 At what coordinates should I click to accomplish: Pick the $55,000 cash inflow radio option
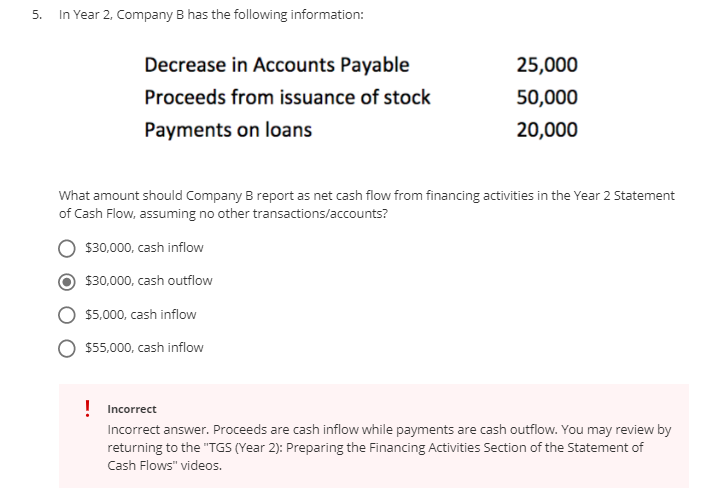pos(67,349)
